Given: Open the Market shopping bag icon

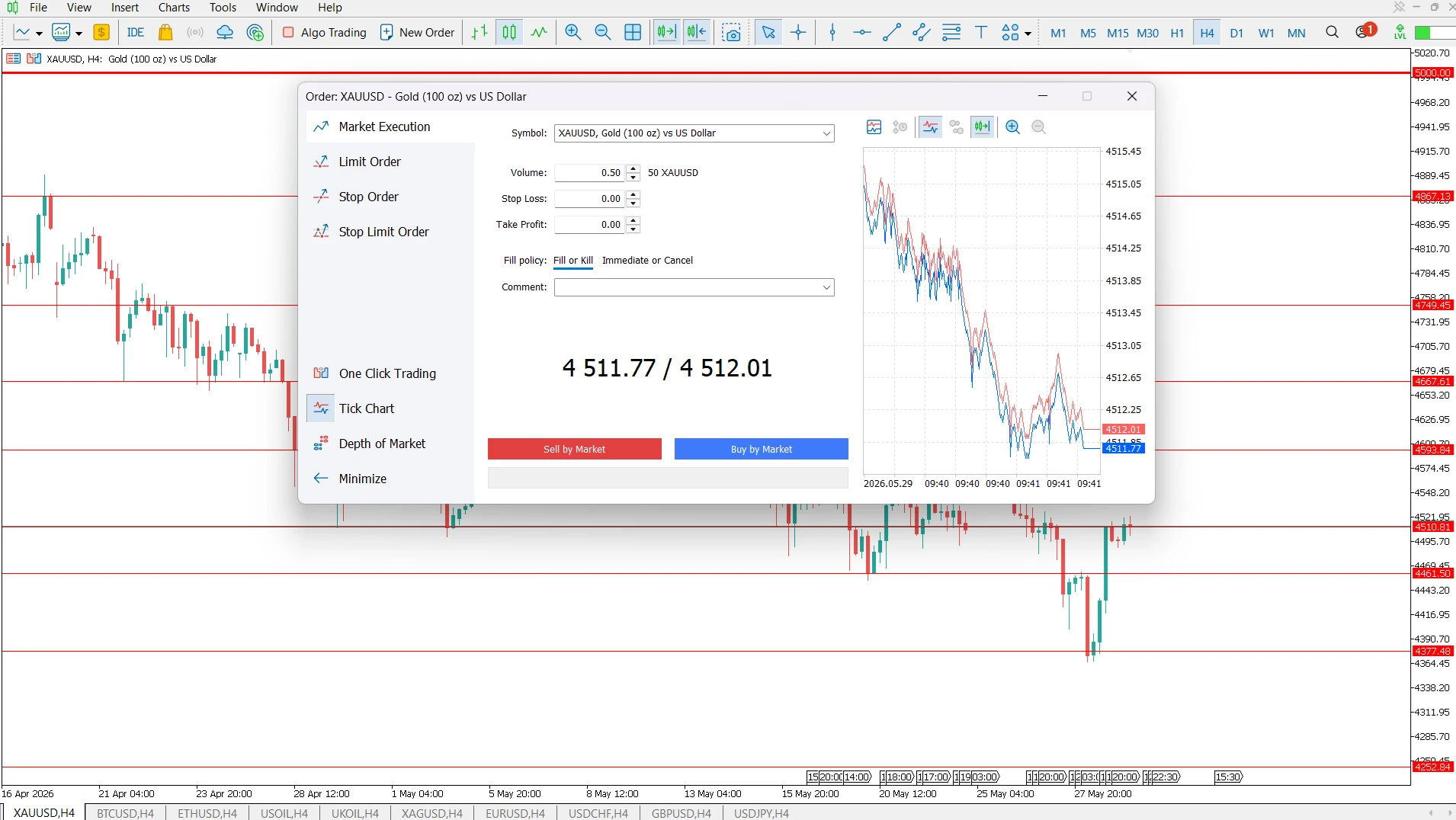Looking at the screenshot, I should pyautogui.click(x=165, y=33).
